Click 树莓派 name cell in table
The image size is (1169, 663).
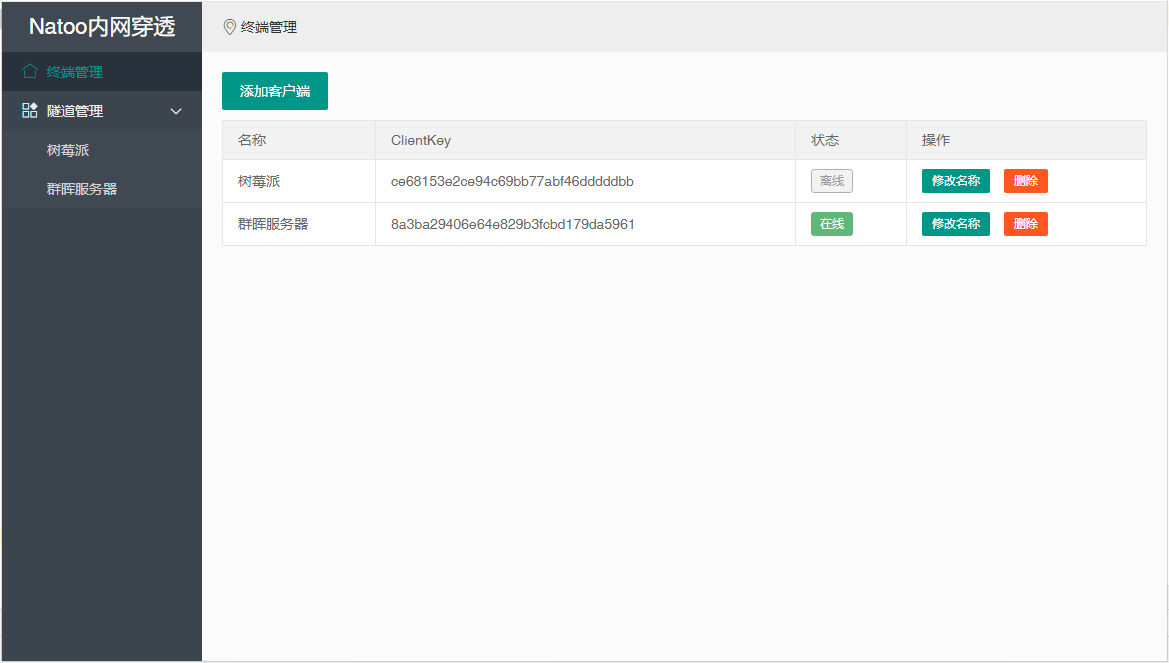tap(299, 181)
